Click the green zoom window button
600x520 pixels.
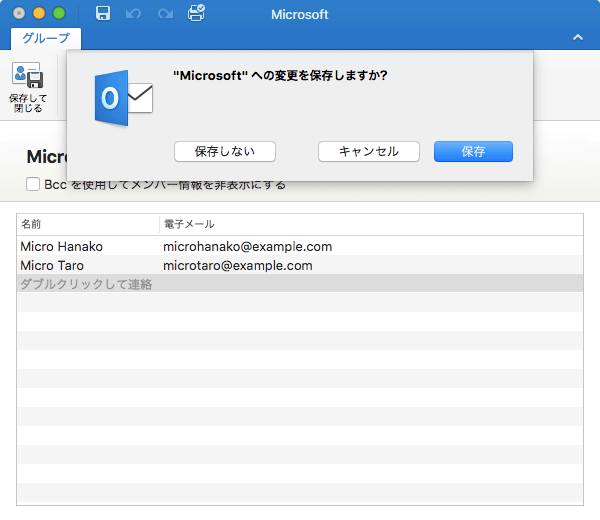[x=59, y=13]
